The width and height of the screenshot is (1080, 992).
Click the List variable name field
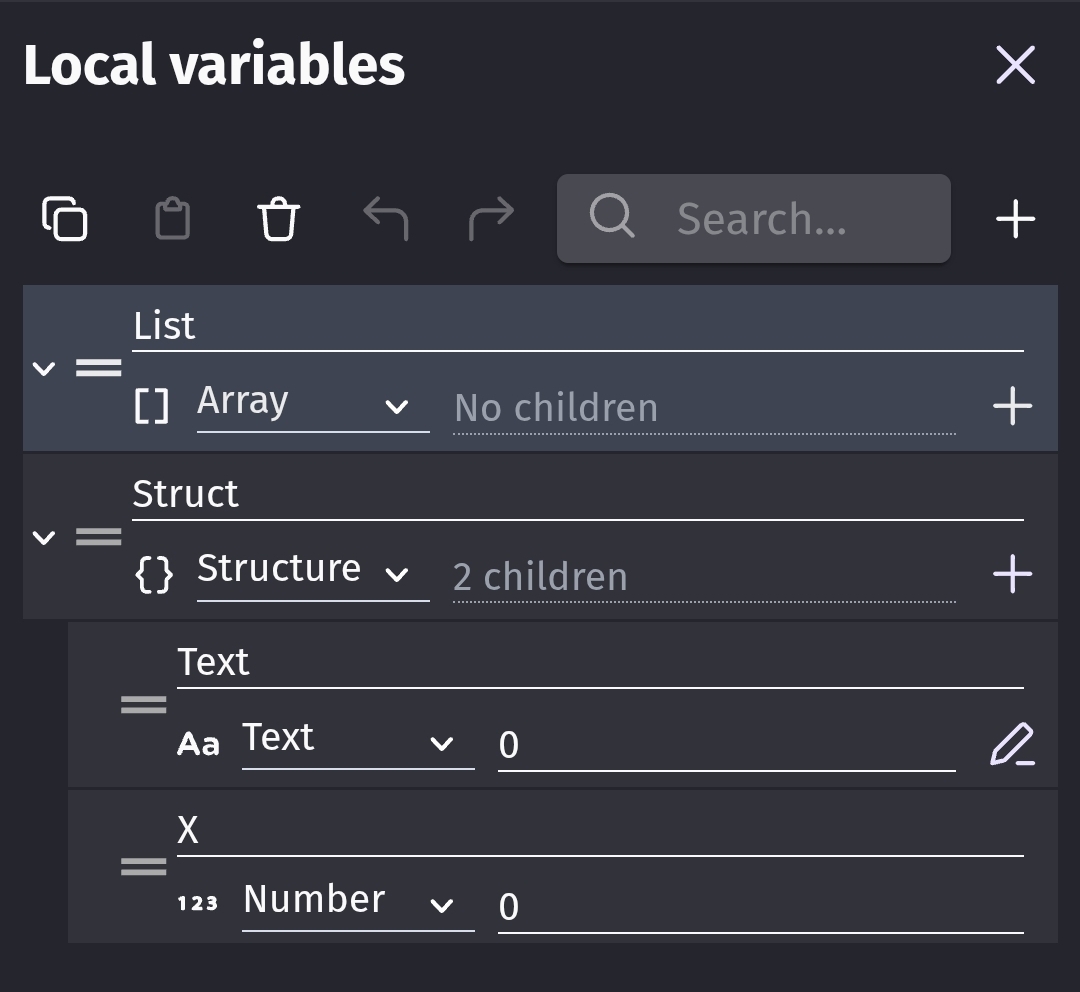[577, 327]
